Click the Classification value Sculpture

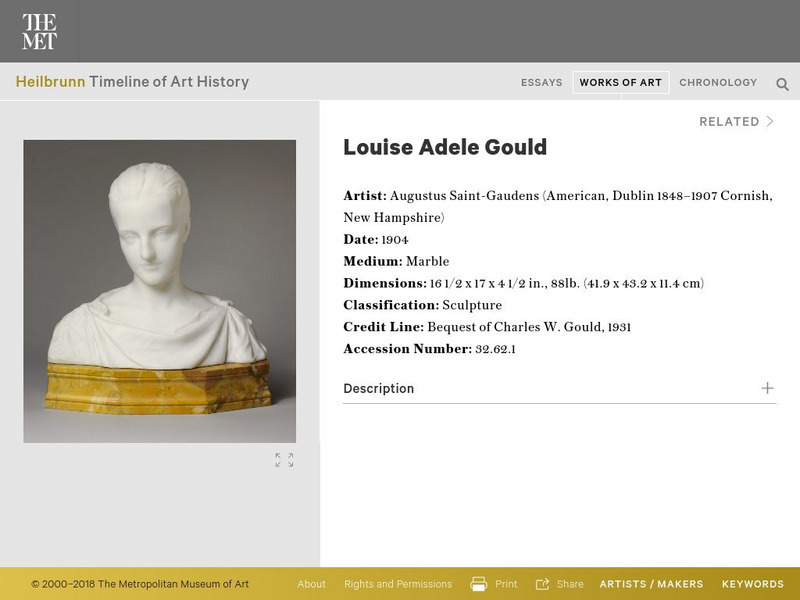coord(472,305)
